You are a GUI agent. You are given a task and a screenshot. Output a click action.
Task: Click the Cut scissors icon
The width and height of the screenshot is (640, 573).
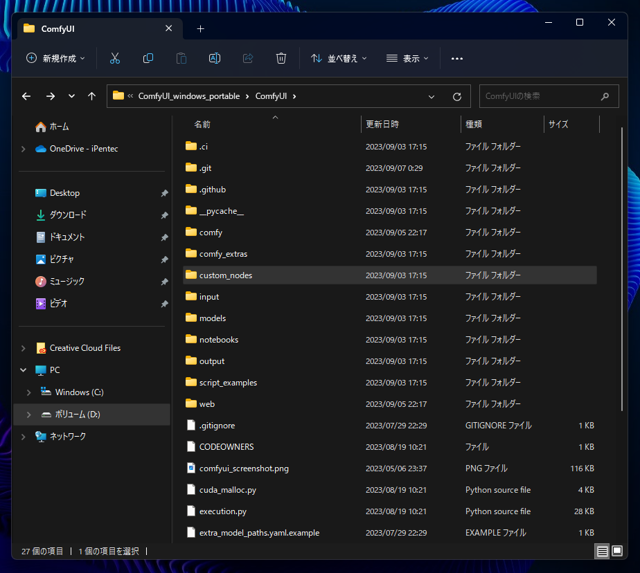click(x=115, y=58)
